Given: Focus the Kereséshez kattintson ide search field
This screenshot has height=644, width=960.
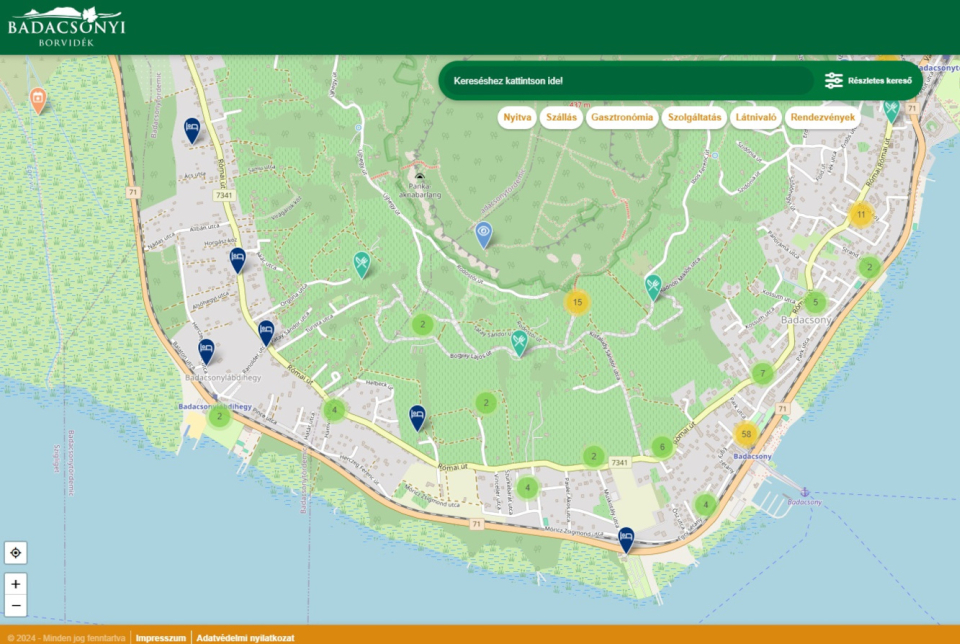Looking at the screenshot, I should pyautogui.click(x=629, y=81).
